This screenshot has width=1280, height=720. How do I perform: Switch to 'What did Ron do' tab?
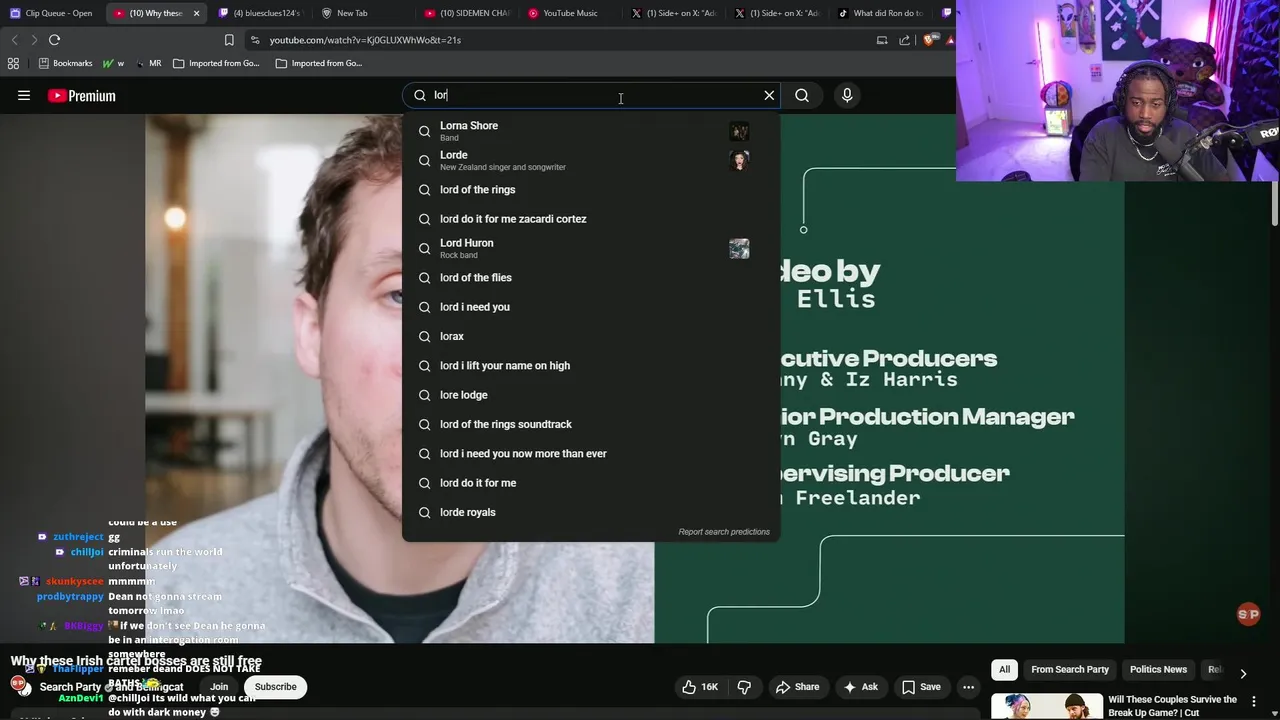tap(880, 13)
